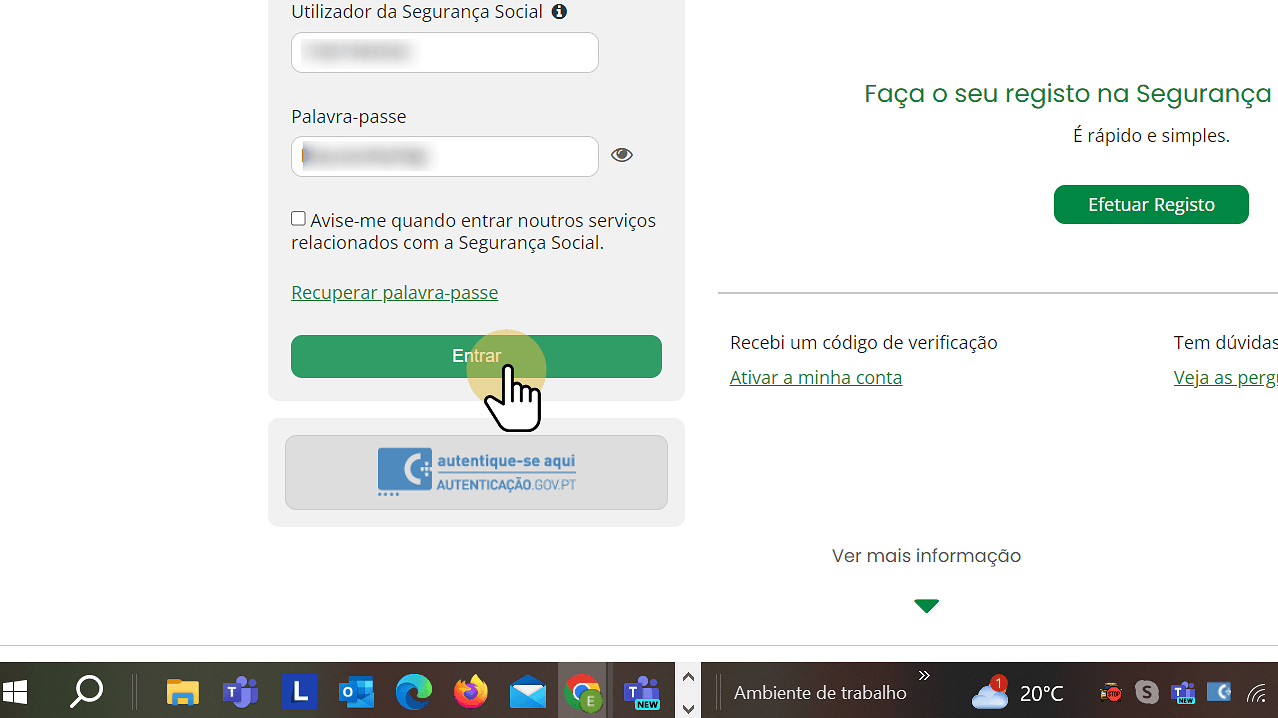The image size is (1278, 718).
Task: Click the Wi-Fi icon in the system tray
Action: (1256, 691)
